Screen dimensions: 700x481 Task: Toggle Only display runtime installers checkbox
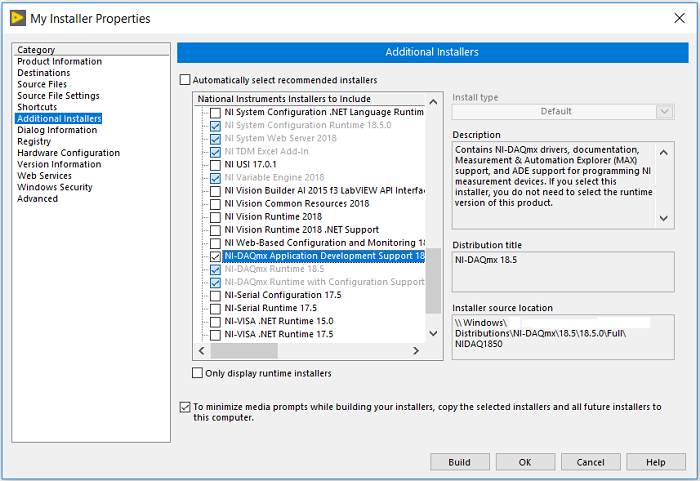197,373
